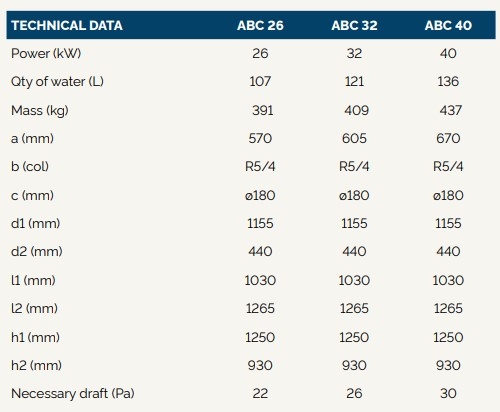Click power value 26 under ABC 26
This screenshot has height=412, width=500.
tap(260, 54)
